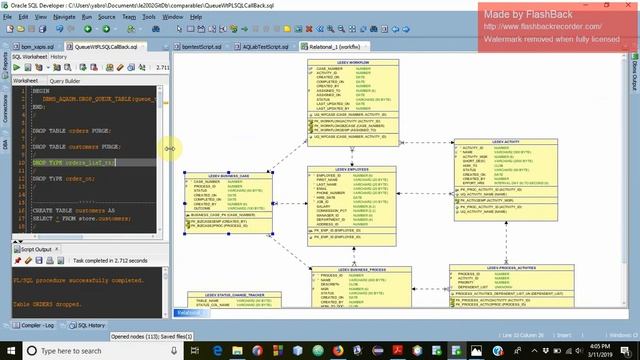Image resolution: width=640 pixels, height=360 pixels.
Task: Open the Query Builder tab
Action: [x=65, y=81]
